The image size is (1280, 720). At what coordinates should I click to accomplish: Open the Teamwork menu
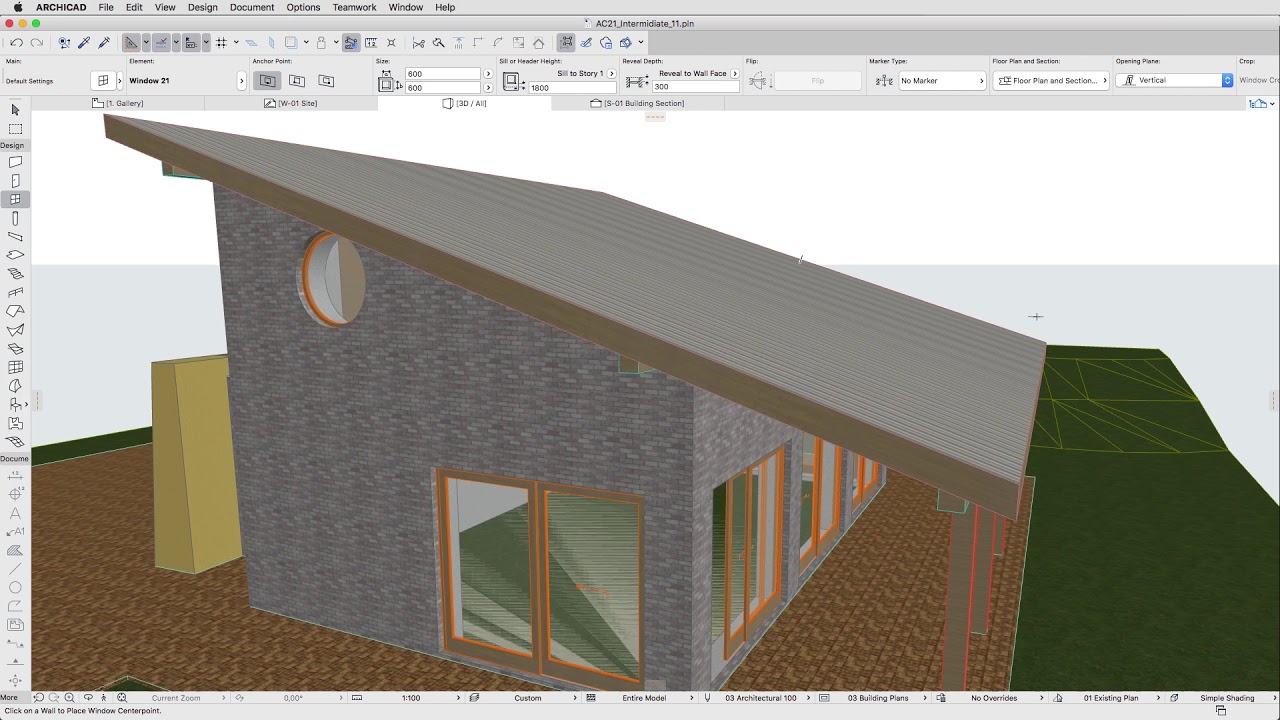[x=354, y=7]
